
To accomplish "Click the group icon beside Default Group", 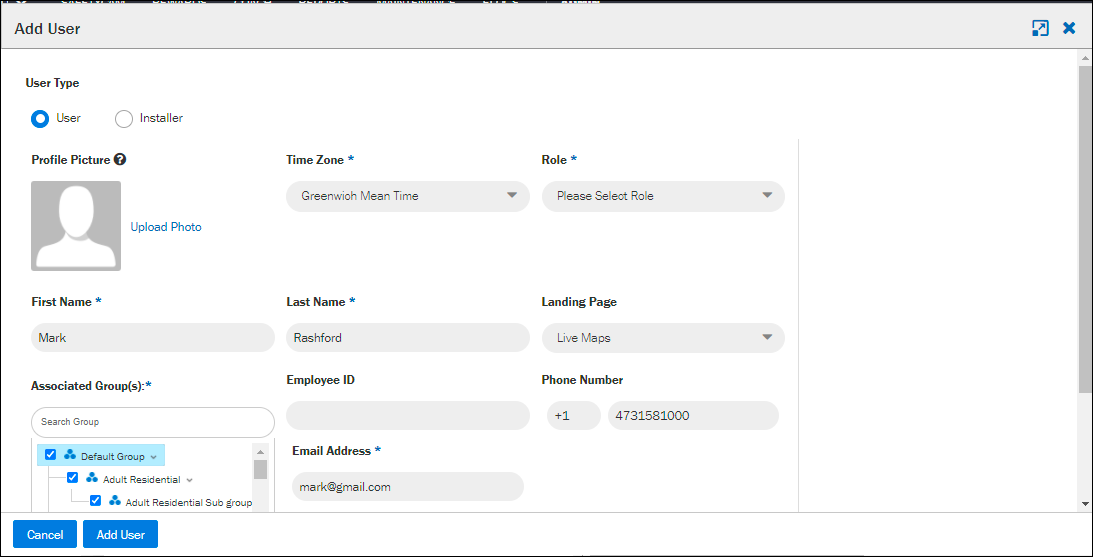I will 70,455.
